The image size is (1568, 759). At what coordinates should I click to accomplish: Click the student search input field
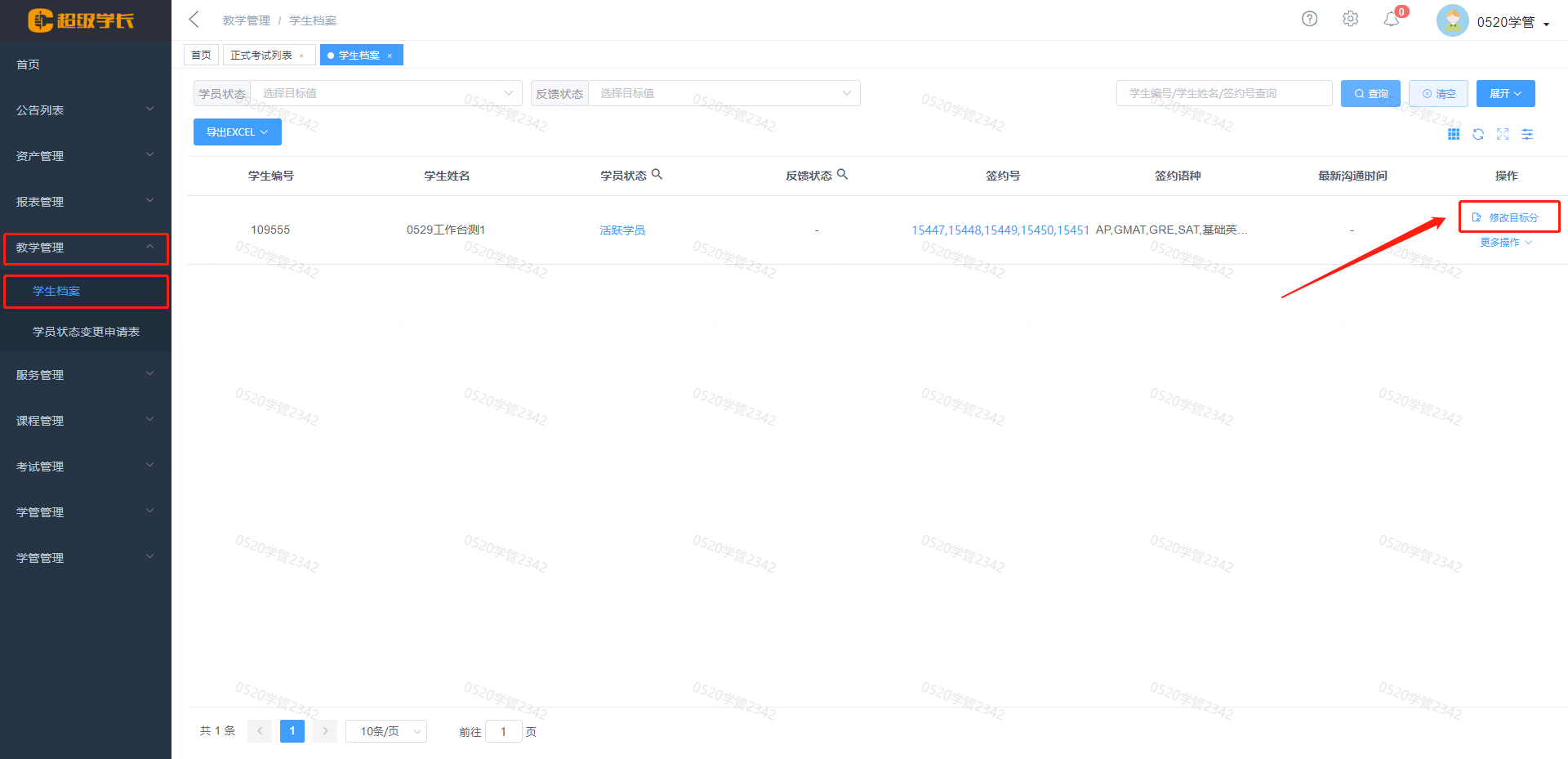(1223, 93)
